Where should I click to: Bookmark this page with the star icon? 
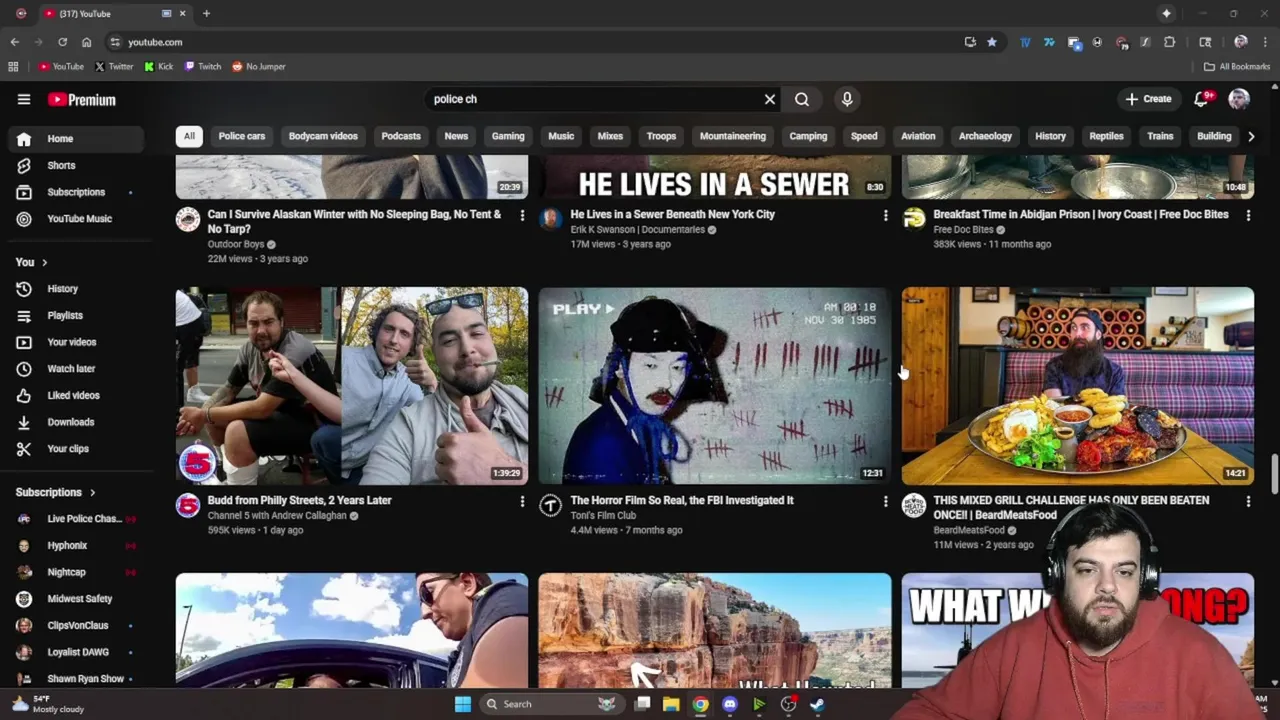coord(992,42)
